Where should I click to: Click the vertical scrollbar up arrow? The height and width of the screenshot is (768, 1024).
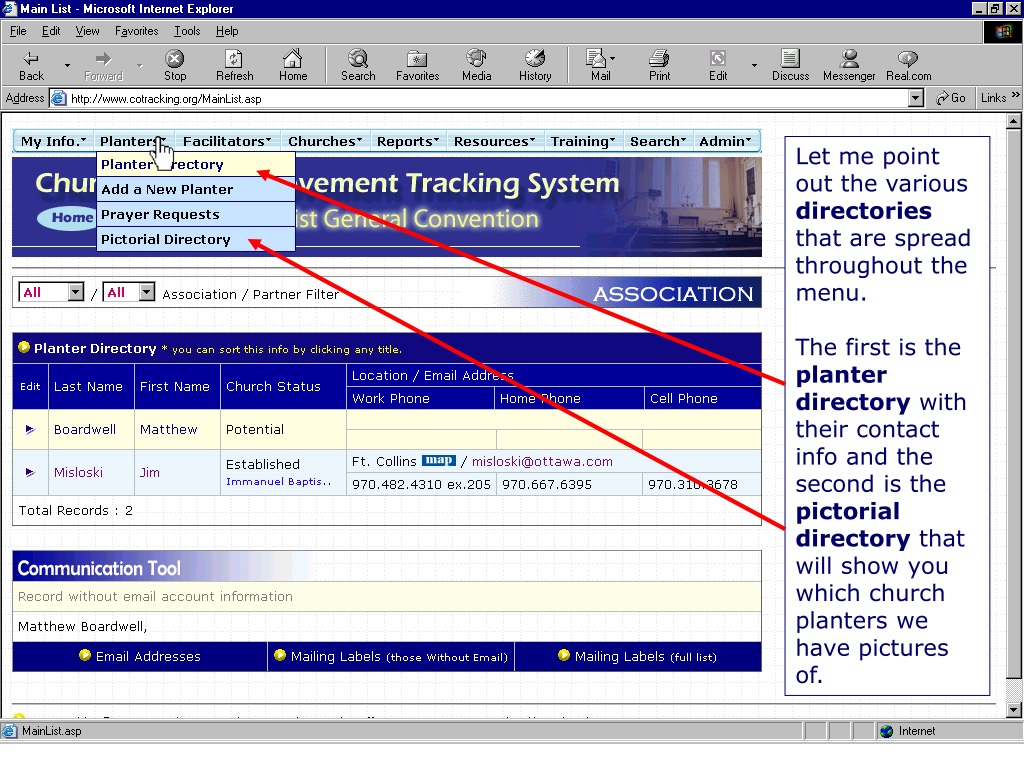point(1013,121)
